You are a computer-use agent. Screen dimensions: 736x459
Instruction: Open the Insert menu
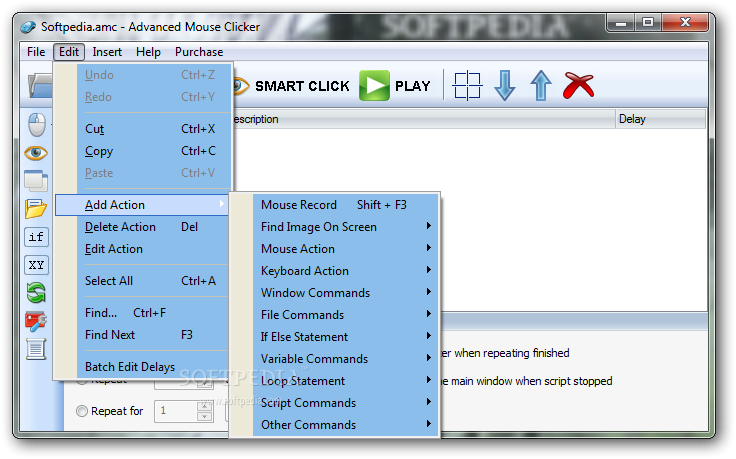click(x=107, y=52)
